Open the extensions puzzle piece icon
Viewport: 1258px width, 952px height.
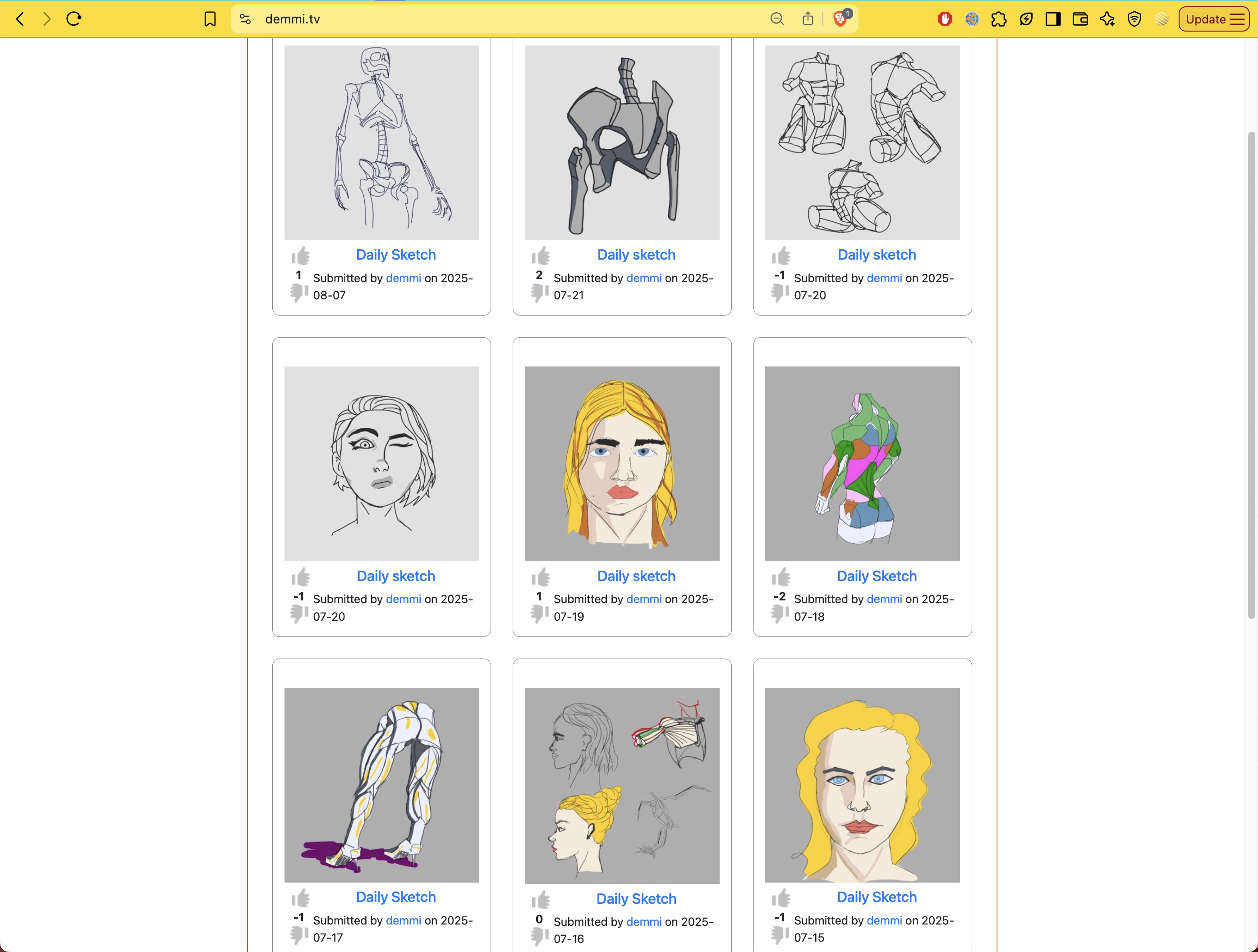click(999, 19)
